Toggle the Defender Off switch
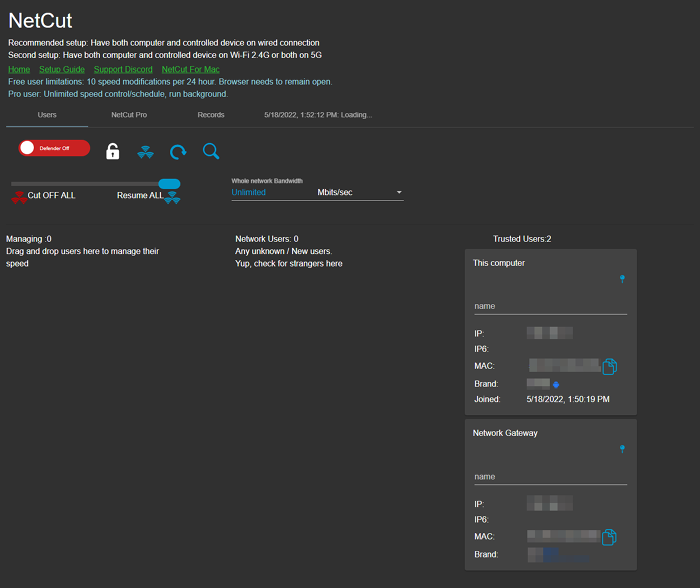The height and width of the screenshot is (588, 700). pyautogui.click(x=54, y=148)
